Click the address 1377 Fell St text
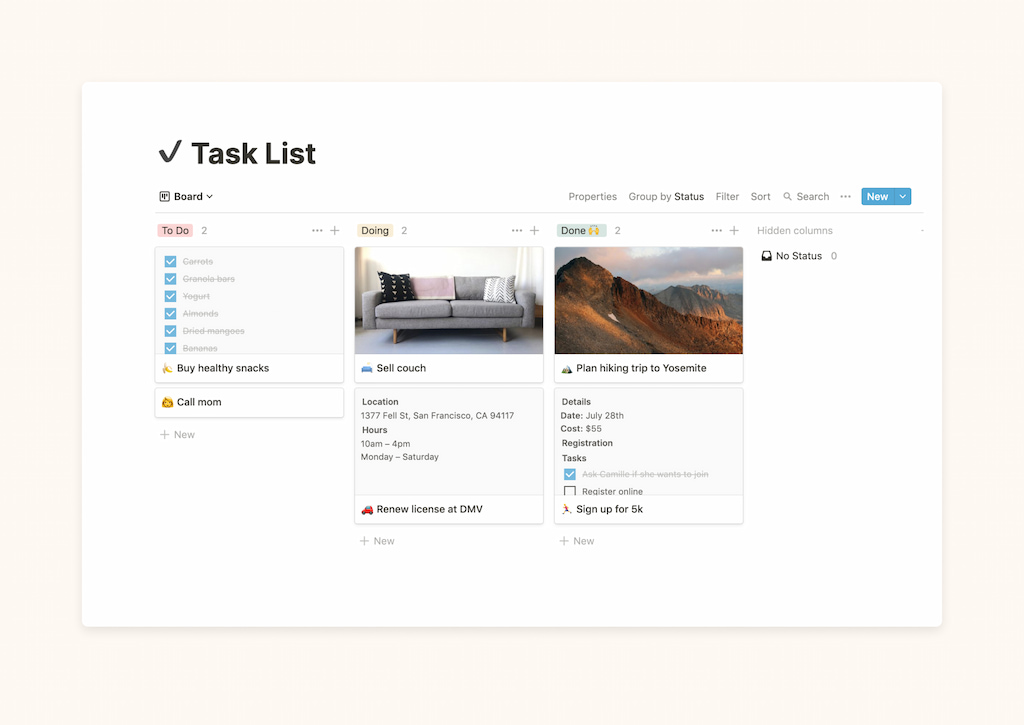Screen dimensions: 1024x725 pos(438,415)
